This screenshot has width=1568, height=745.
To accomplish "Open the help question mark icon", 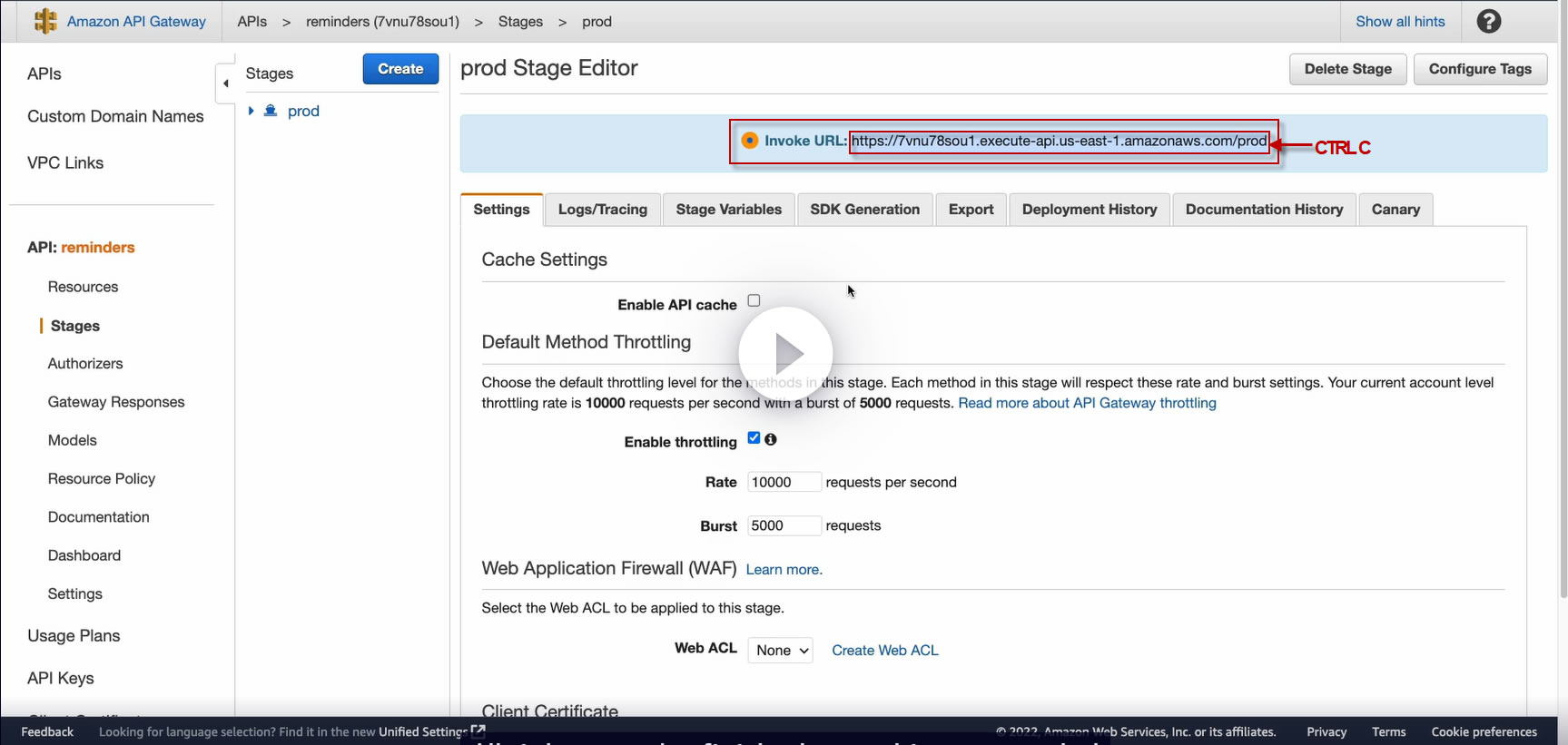I will pos(1488,22).
